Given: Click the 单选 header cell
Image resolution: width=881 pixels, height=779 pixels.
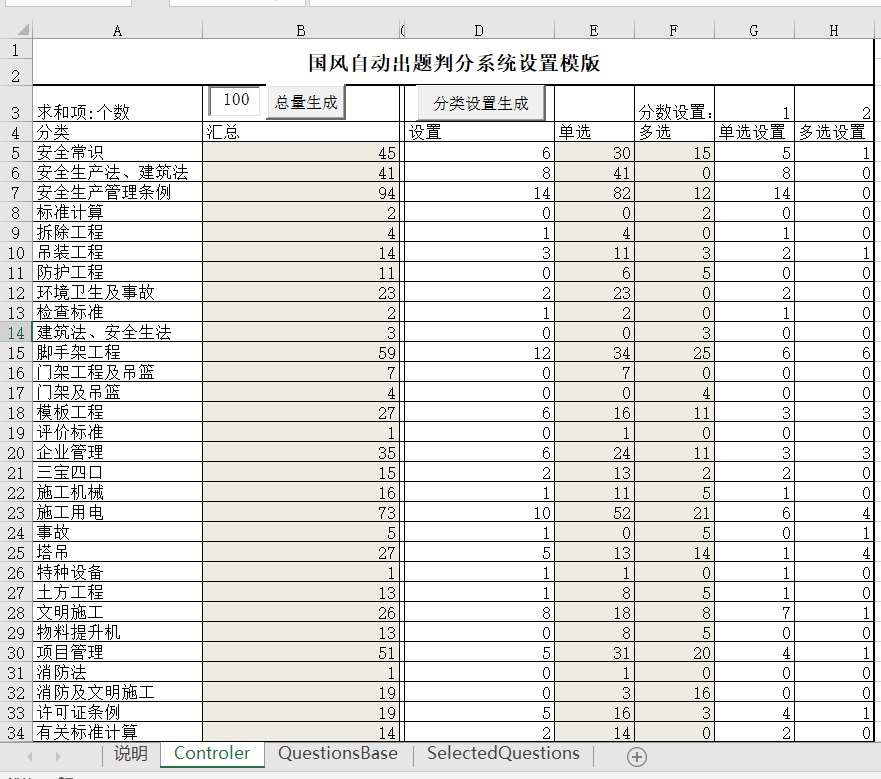Looking at the screenshot, I should point(594,132).
